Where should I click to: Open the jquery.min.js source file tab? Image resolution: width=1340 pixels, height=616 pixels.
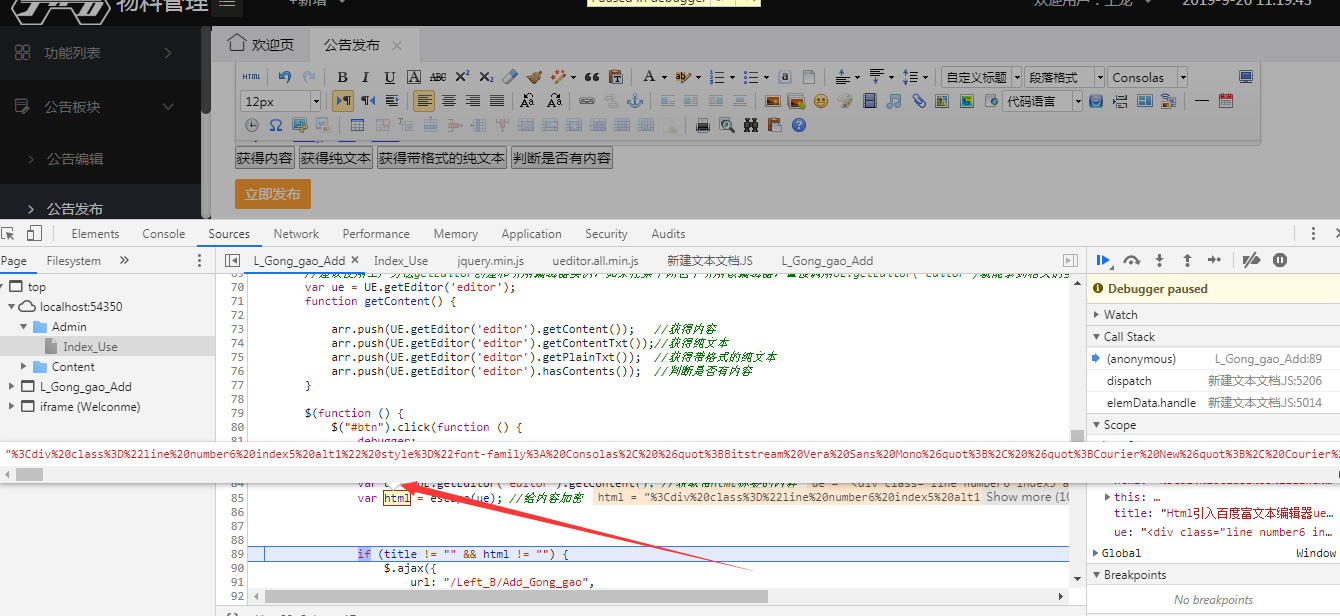(x=490, y=261)
